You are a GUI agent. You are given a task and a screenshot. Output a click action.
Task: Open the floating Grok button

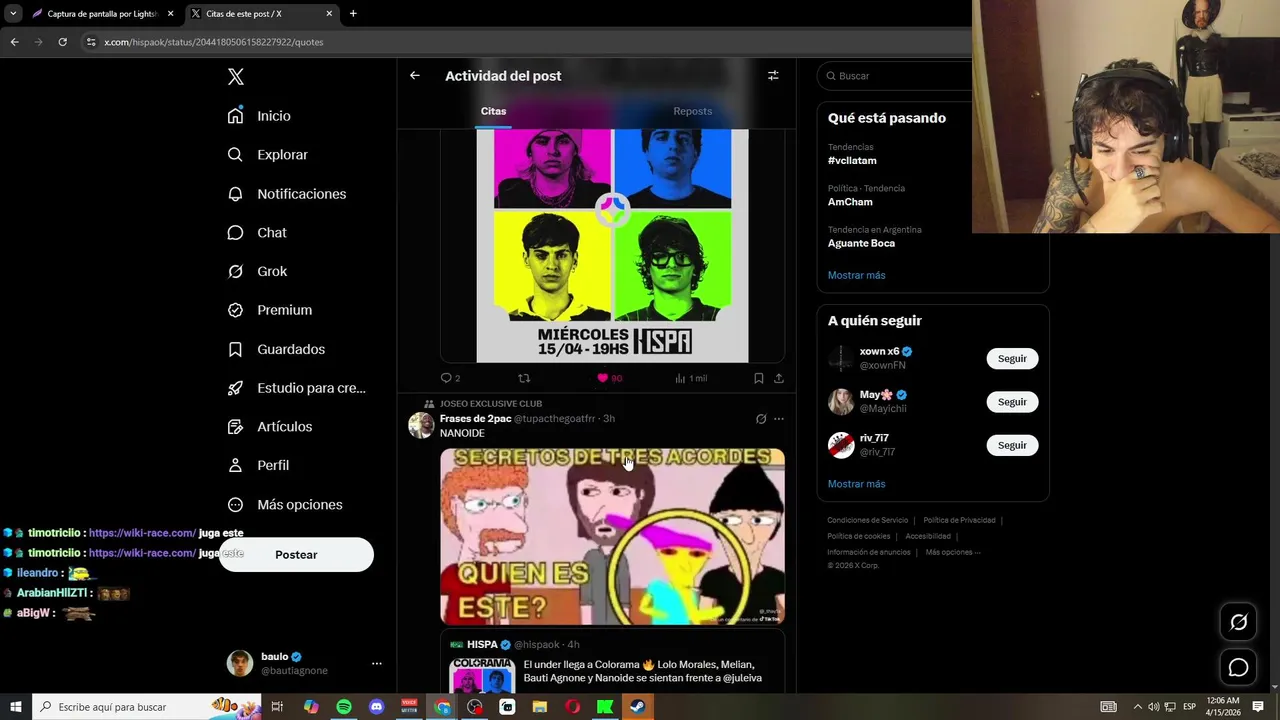coord(1238,622)
